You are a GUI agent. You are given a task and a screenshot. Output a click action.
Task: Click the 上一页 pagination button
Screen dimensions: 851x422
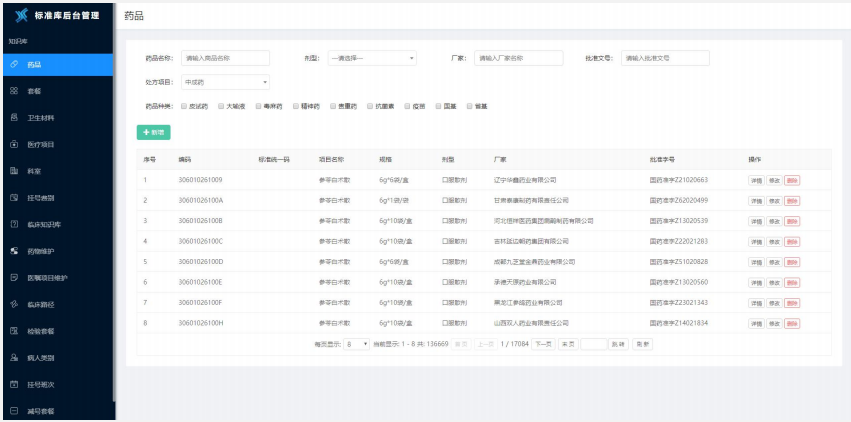486,344
